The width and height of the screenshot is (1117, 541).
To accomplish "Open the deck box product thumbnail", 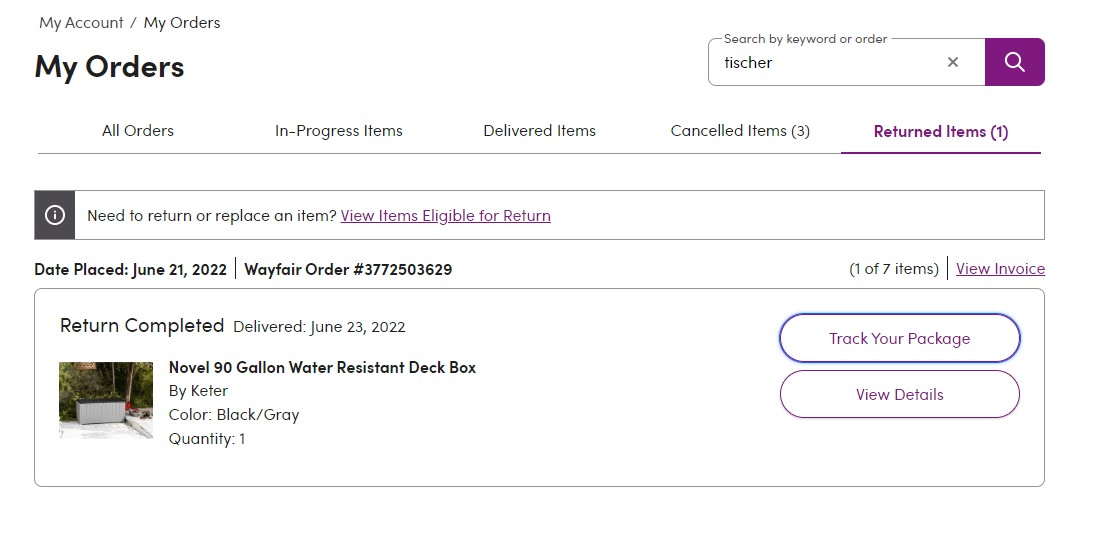I will pos(106,400).
